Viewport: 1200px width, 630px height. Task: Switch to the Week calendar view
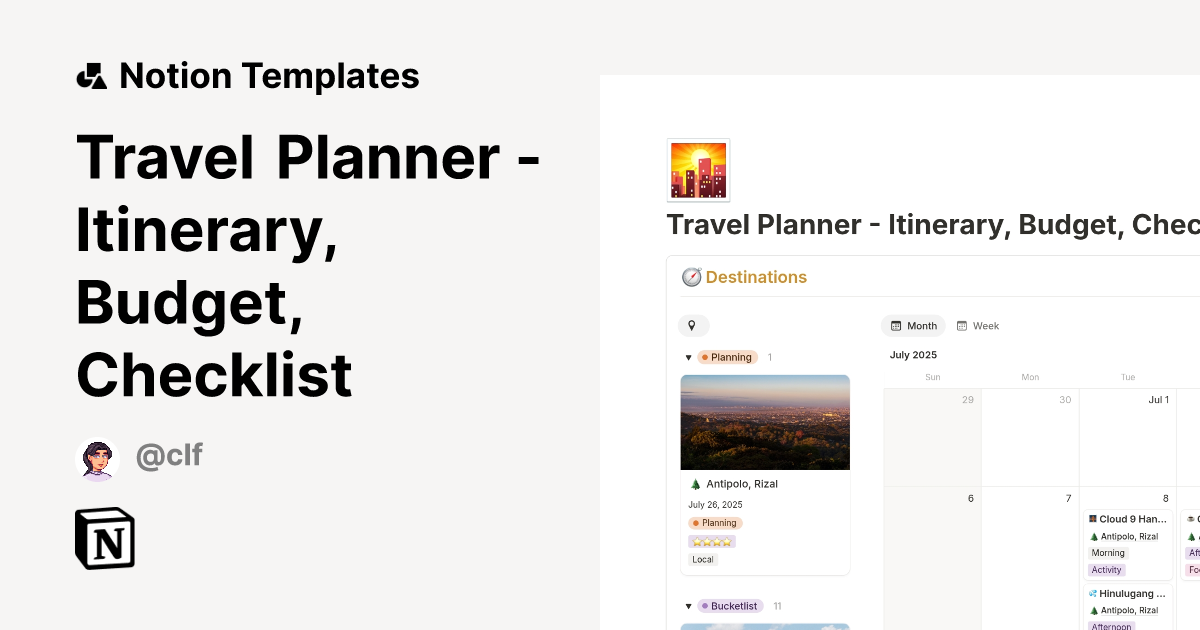coord(985,326)
